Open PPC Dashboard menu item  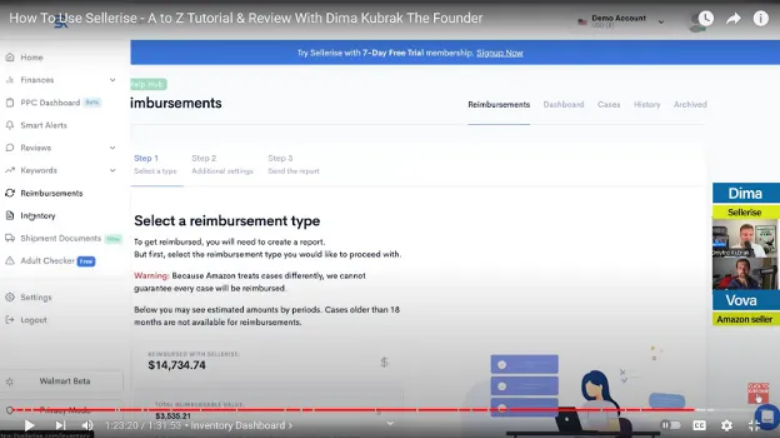[50, 103]
